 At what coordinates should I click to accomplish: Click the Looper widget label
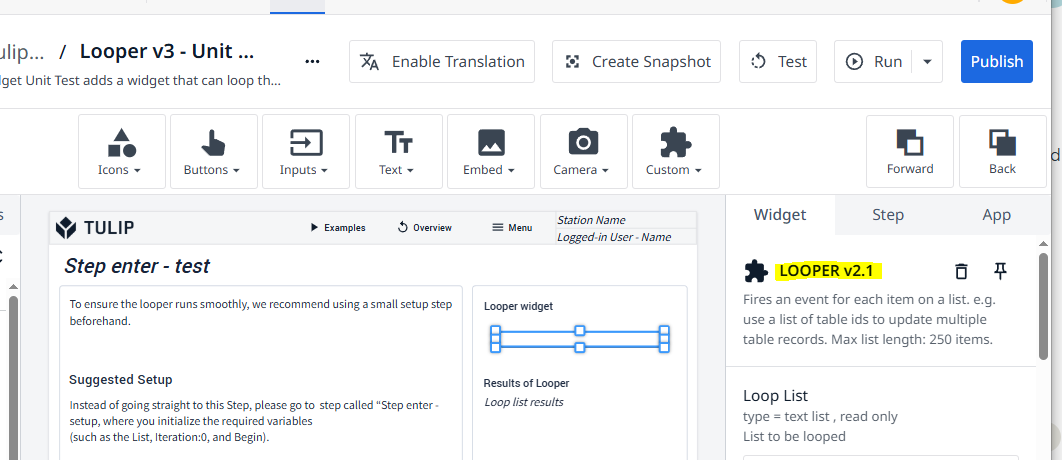518,306
